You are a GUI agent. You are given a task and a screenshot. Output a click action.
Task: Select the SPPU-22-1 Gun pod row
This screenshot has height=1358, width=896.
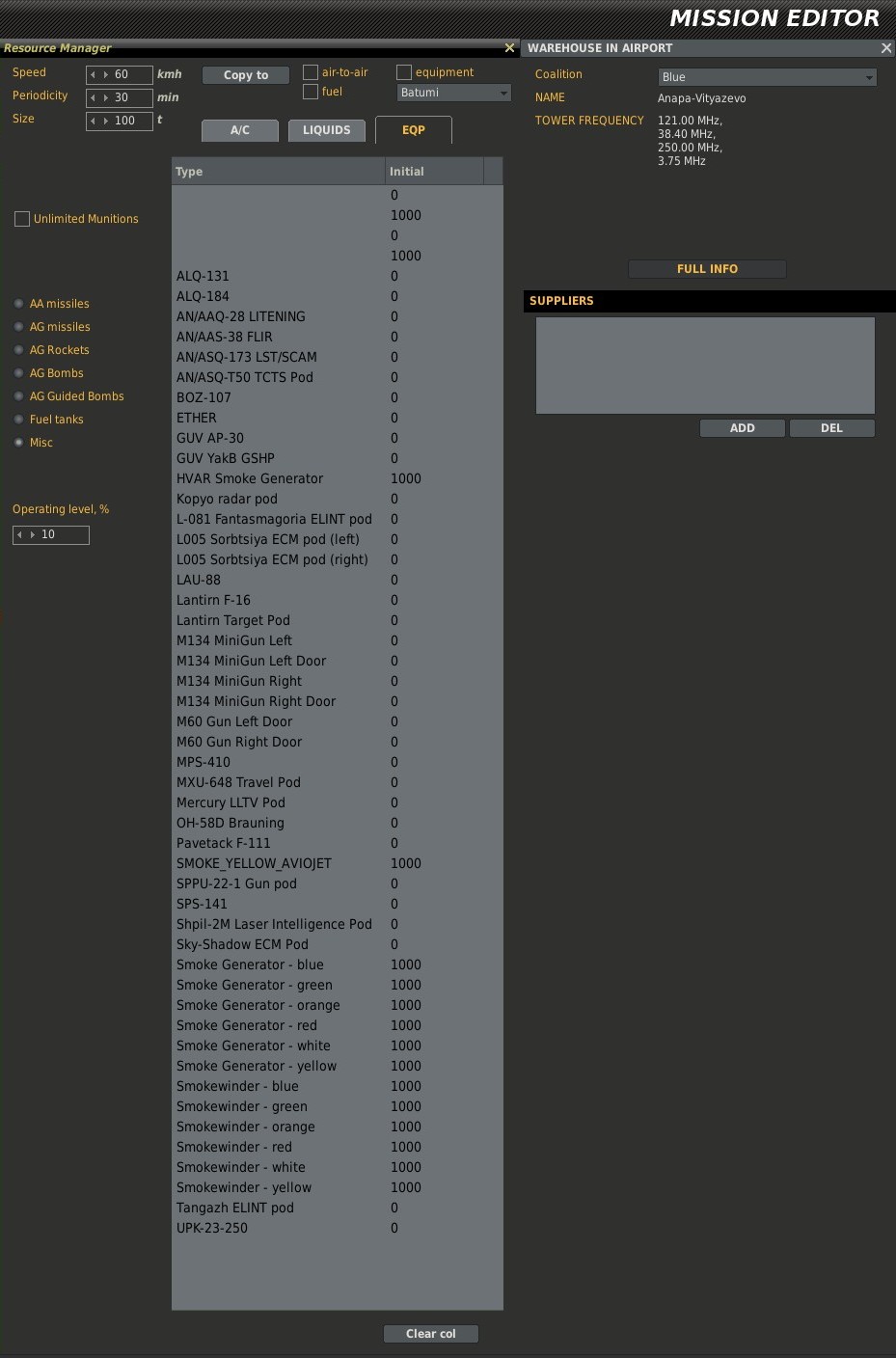pos(337,883)
